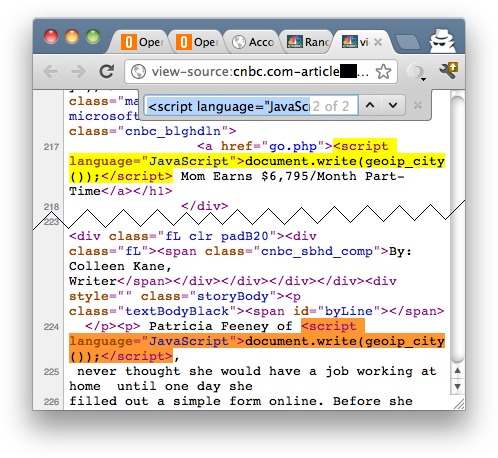Viewport: 498px width, 458px height.
Task: Click the incognito spy icon
Action: tap(442, 40)
